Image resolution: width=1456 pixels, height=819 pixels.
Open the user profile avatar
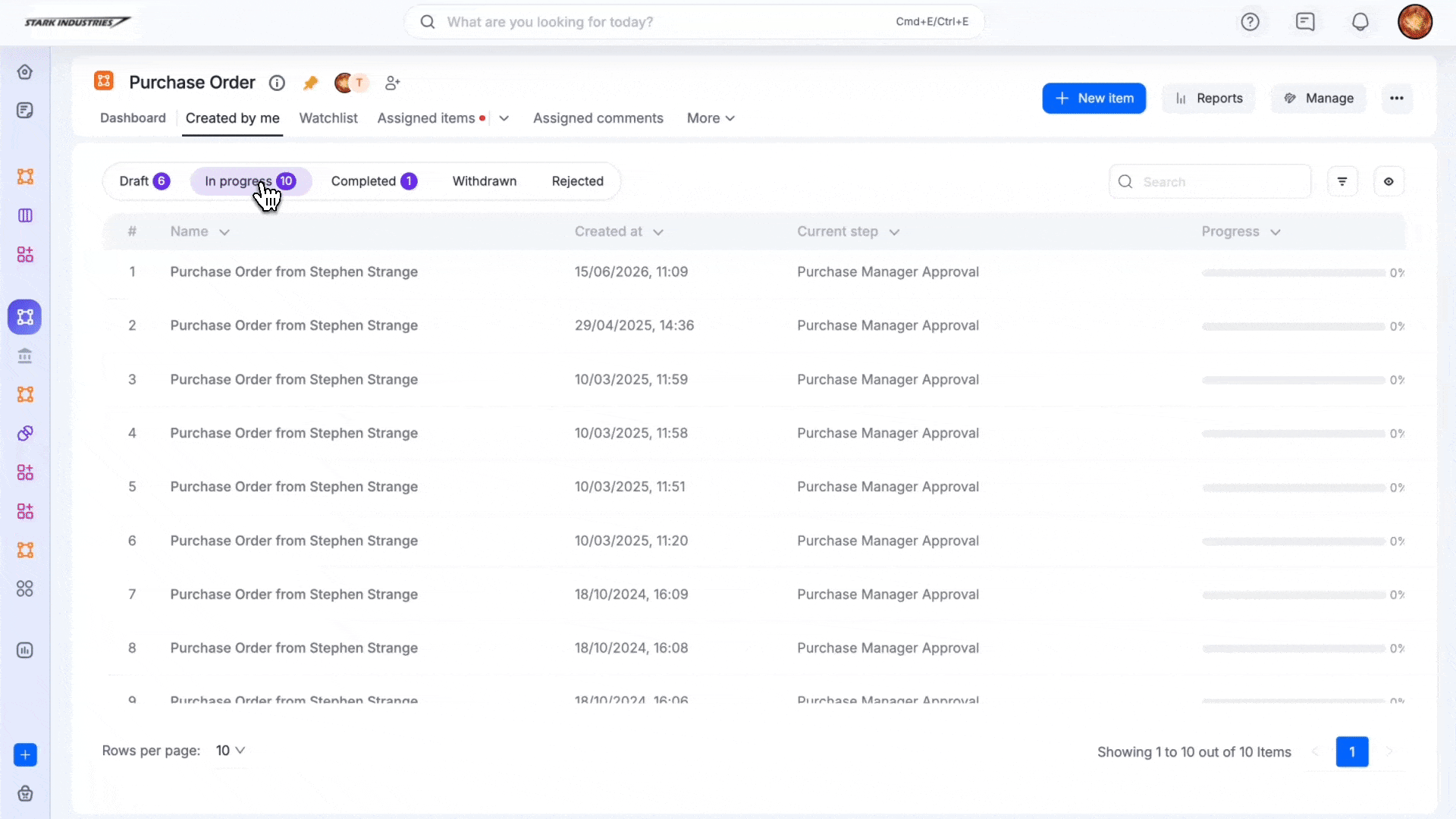pyautogui.click(x=1415, y=21)
